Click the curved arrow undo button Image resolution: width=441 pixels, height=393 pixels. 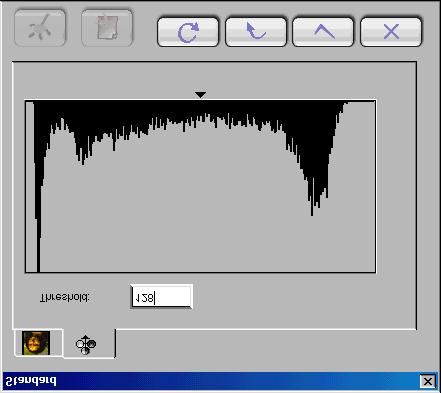256,32
